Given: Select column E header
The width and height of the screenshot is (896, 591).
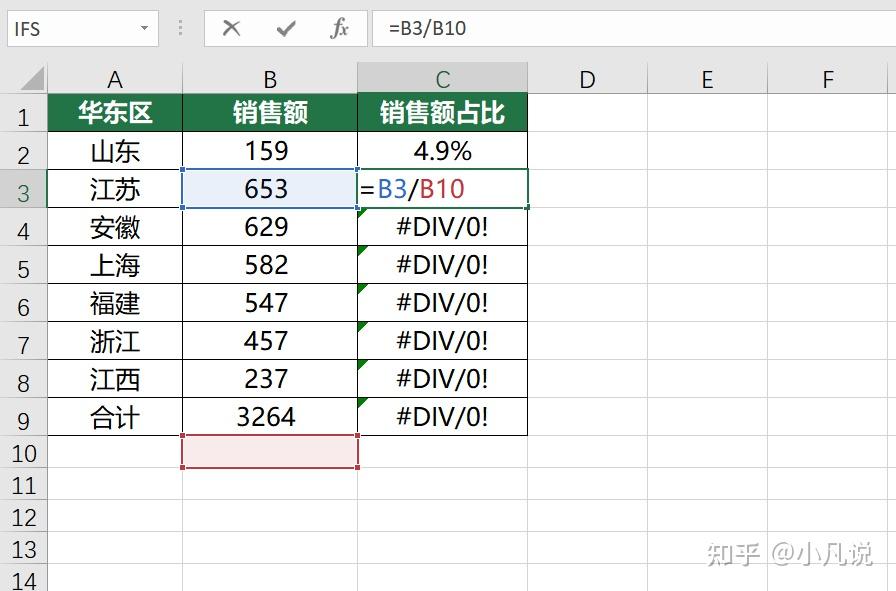Looking at the screenshot, I should pos(707,79).
